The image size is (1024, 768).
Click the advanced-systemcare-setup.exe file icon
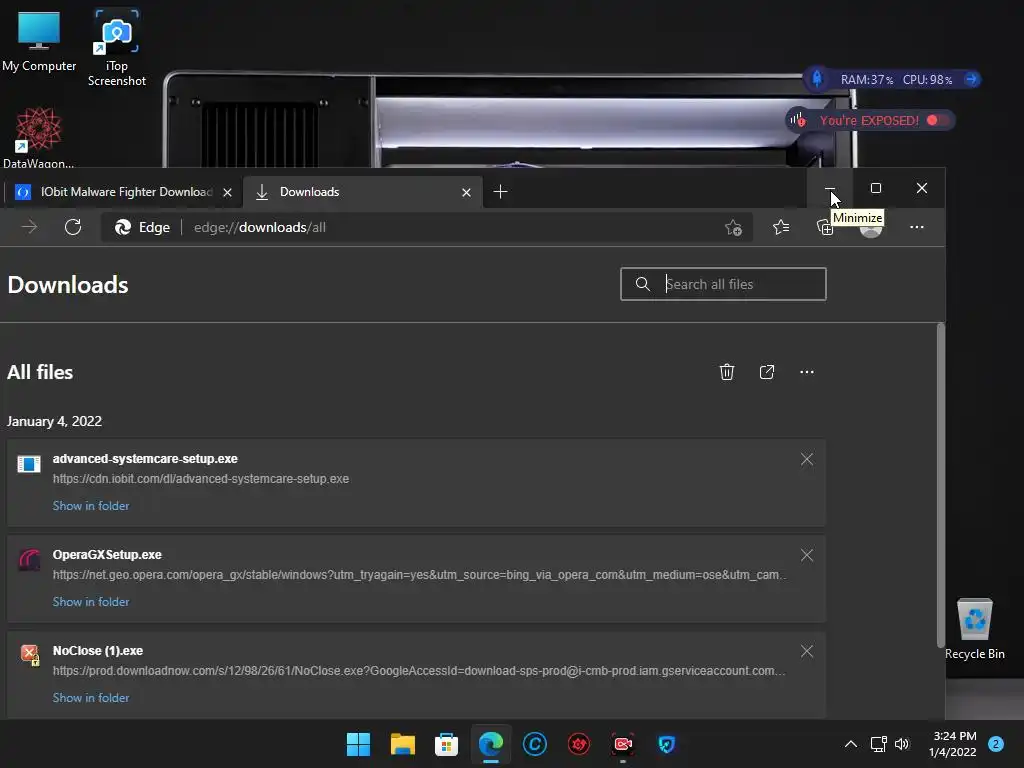pyautogui.click(x=29, y=464)
